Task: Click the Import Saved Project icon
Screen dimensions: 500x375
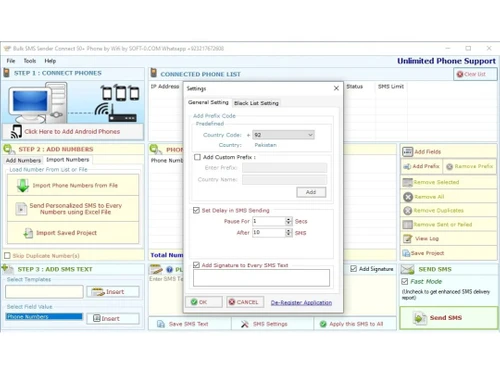Action: [28, 233]
